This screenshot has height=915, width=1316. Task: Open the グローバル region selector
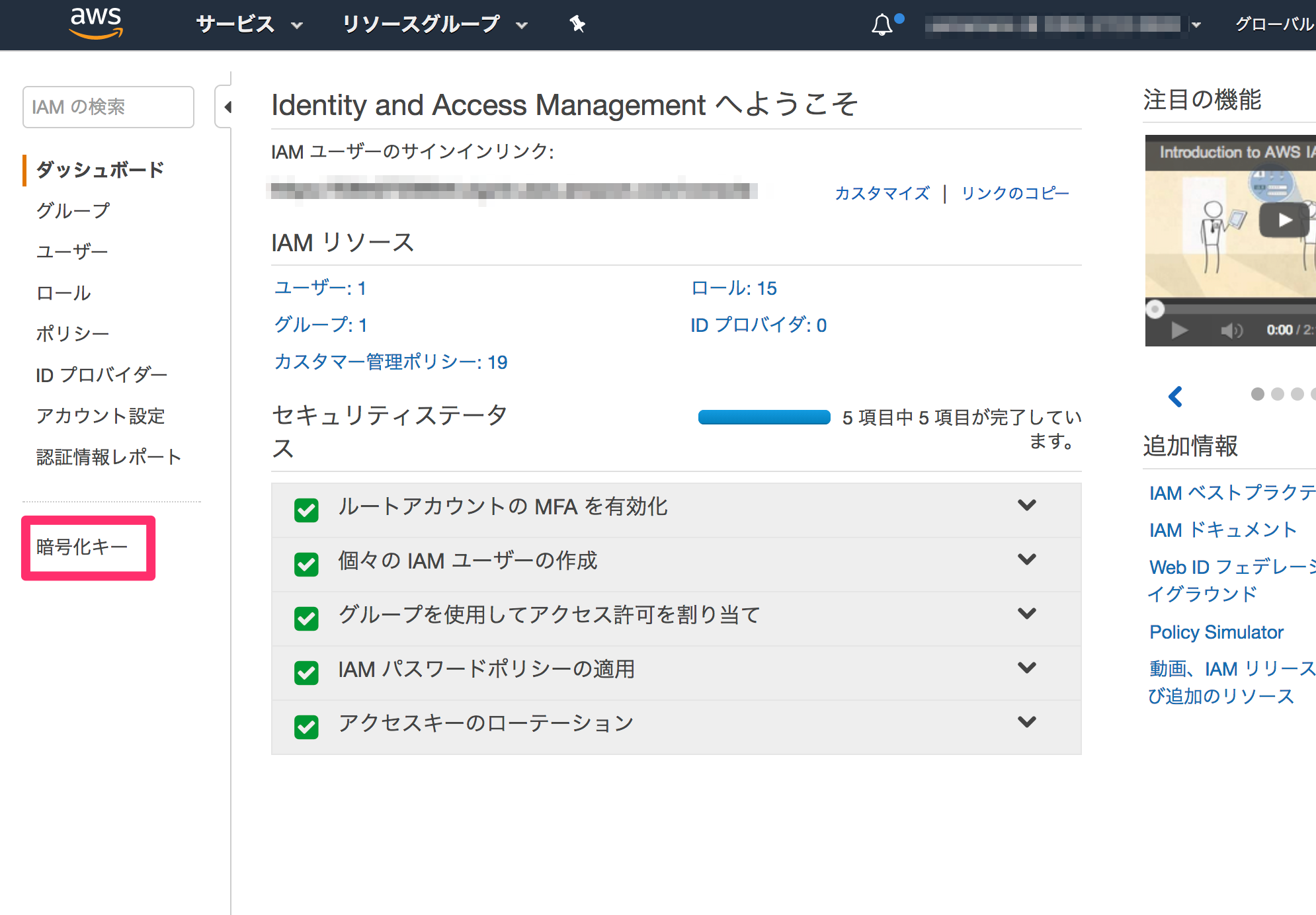(1275, 24)
